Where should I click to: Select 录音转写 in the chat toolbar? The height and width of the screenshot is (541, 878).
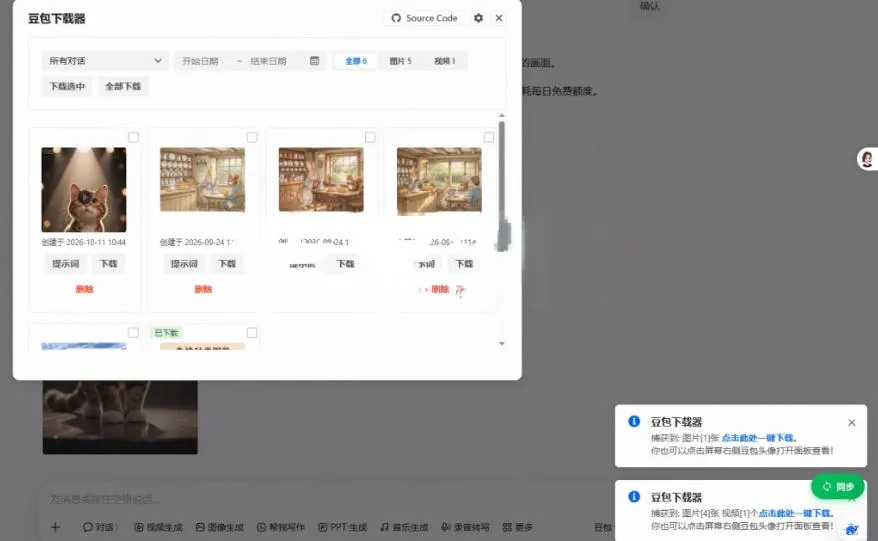click(465, 527)
